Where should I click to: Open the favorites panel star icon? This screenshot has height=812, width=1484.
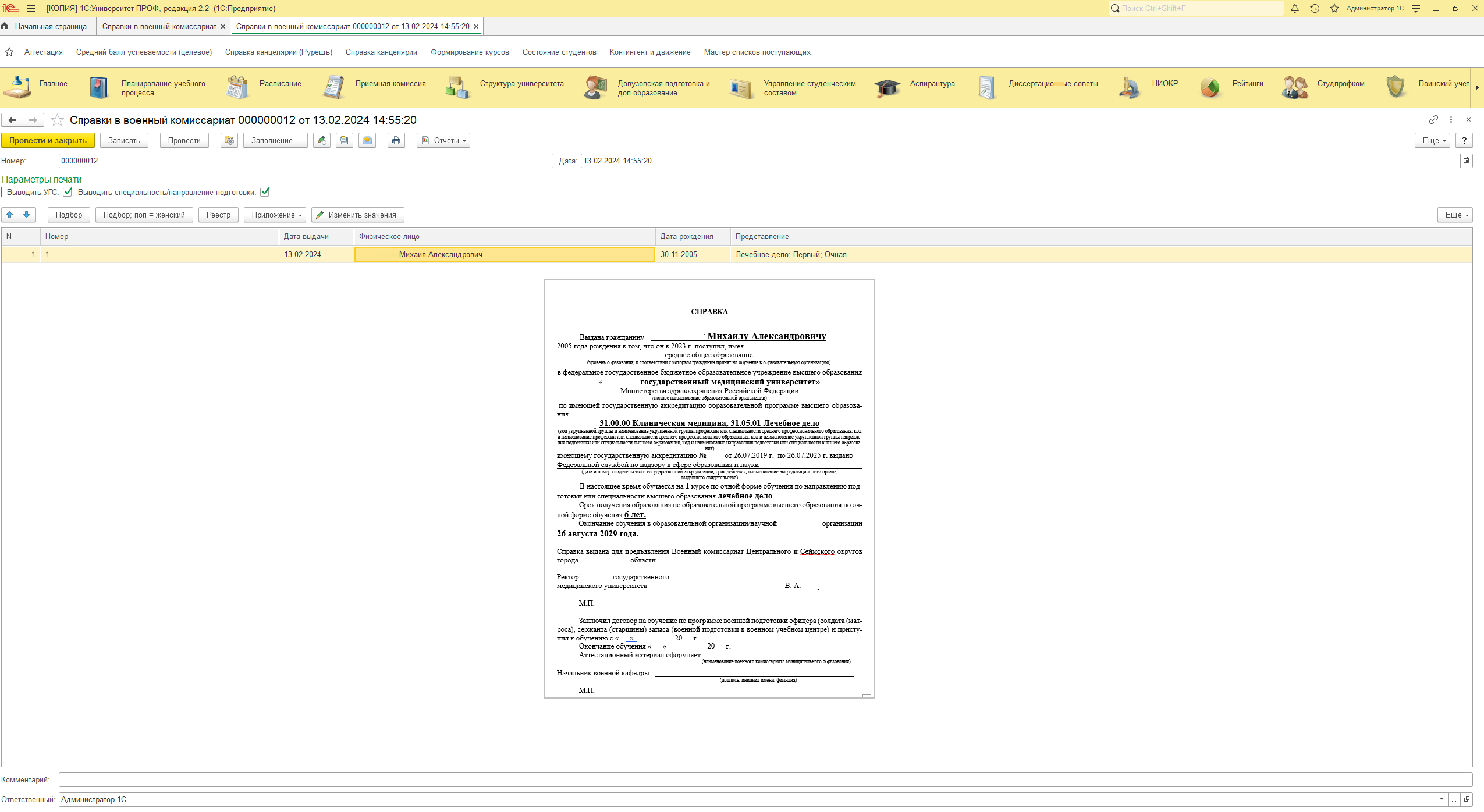tap(9, 52)
